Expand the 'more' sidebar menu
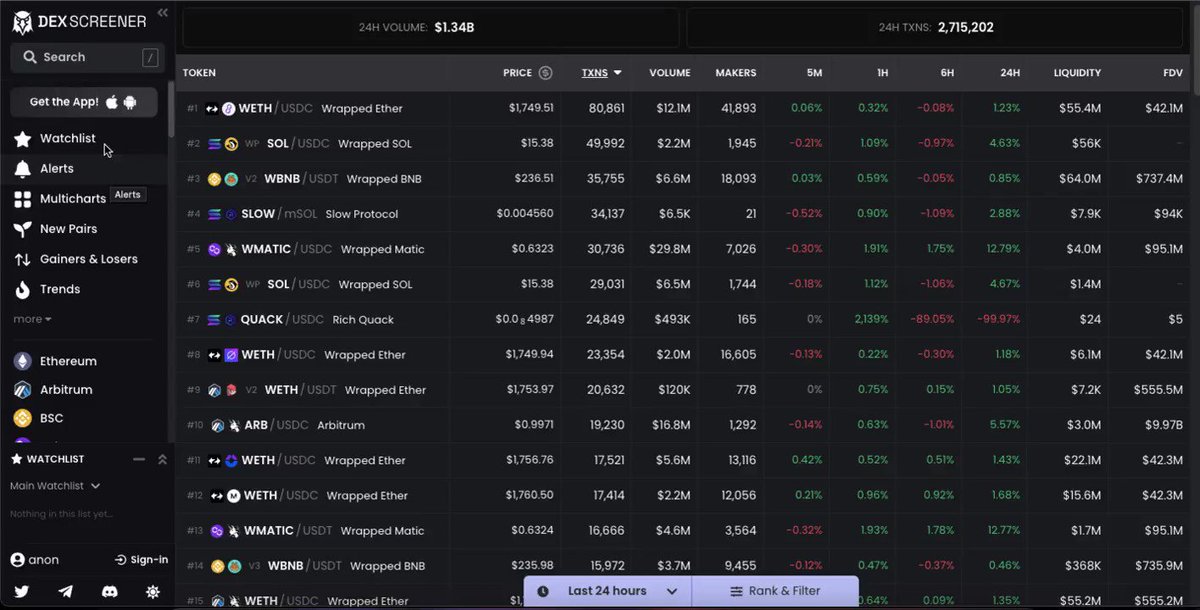This screenshot has width=1200, height=610. [x=32, y=319]
